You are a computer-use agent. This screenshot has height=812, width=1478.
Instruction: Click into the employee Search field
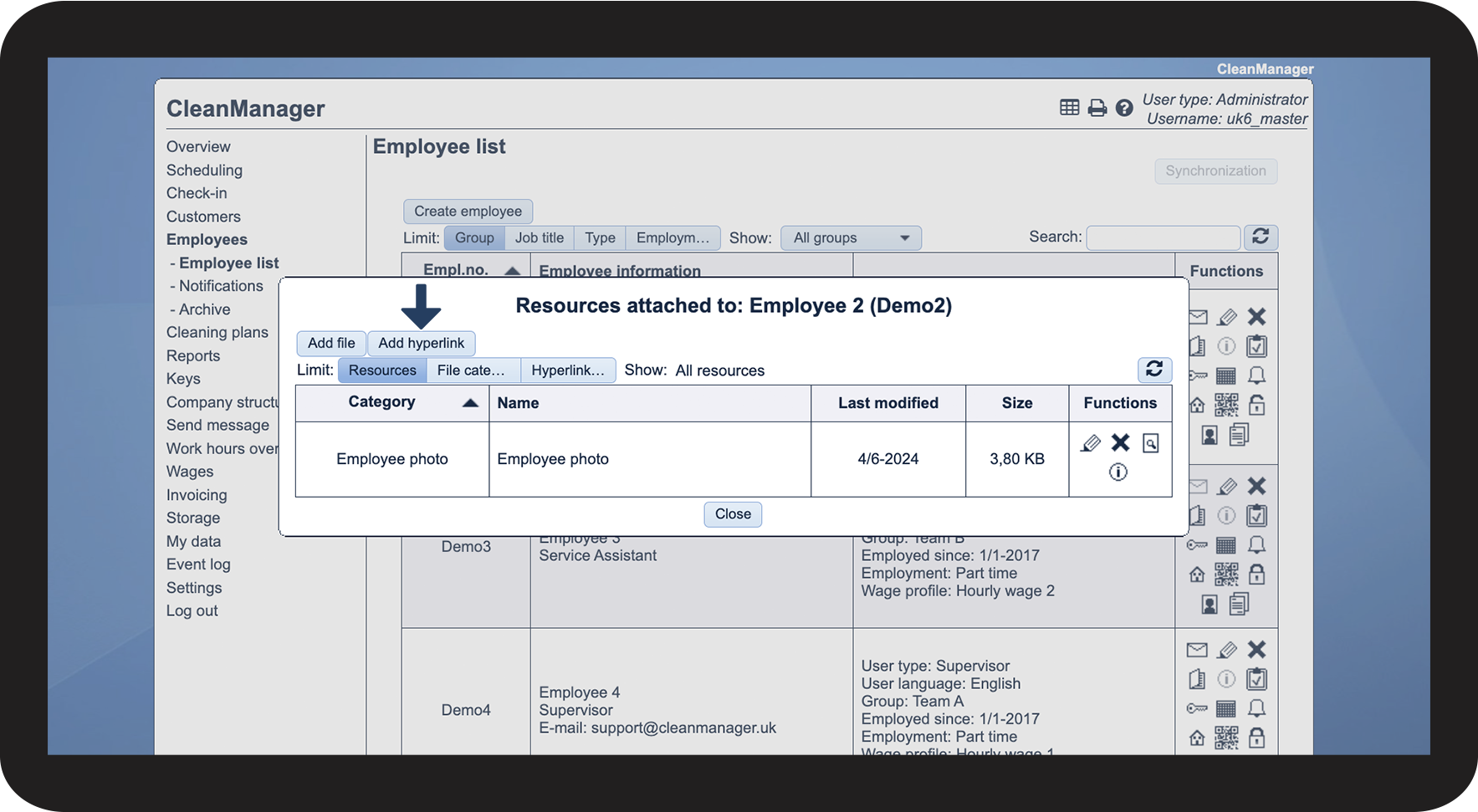(1163, 238)
